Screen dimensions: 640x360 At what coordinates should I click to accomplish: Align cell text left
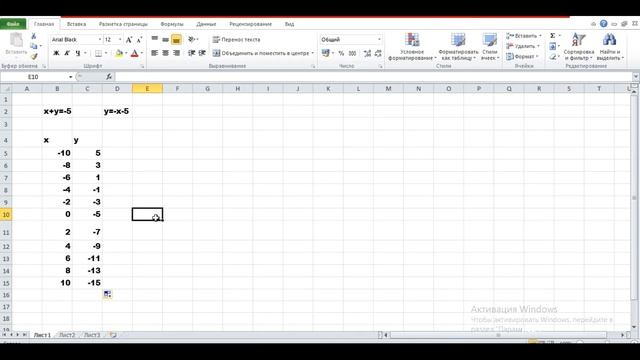coord(155,53)
